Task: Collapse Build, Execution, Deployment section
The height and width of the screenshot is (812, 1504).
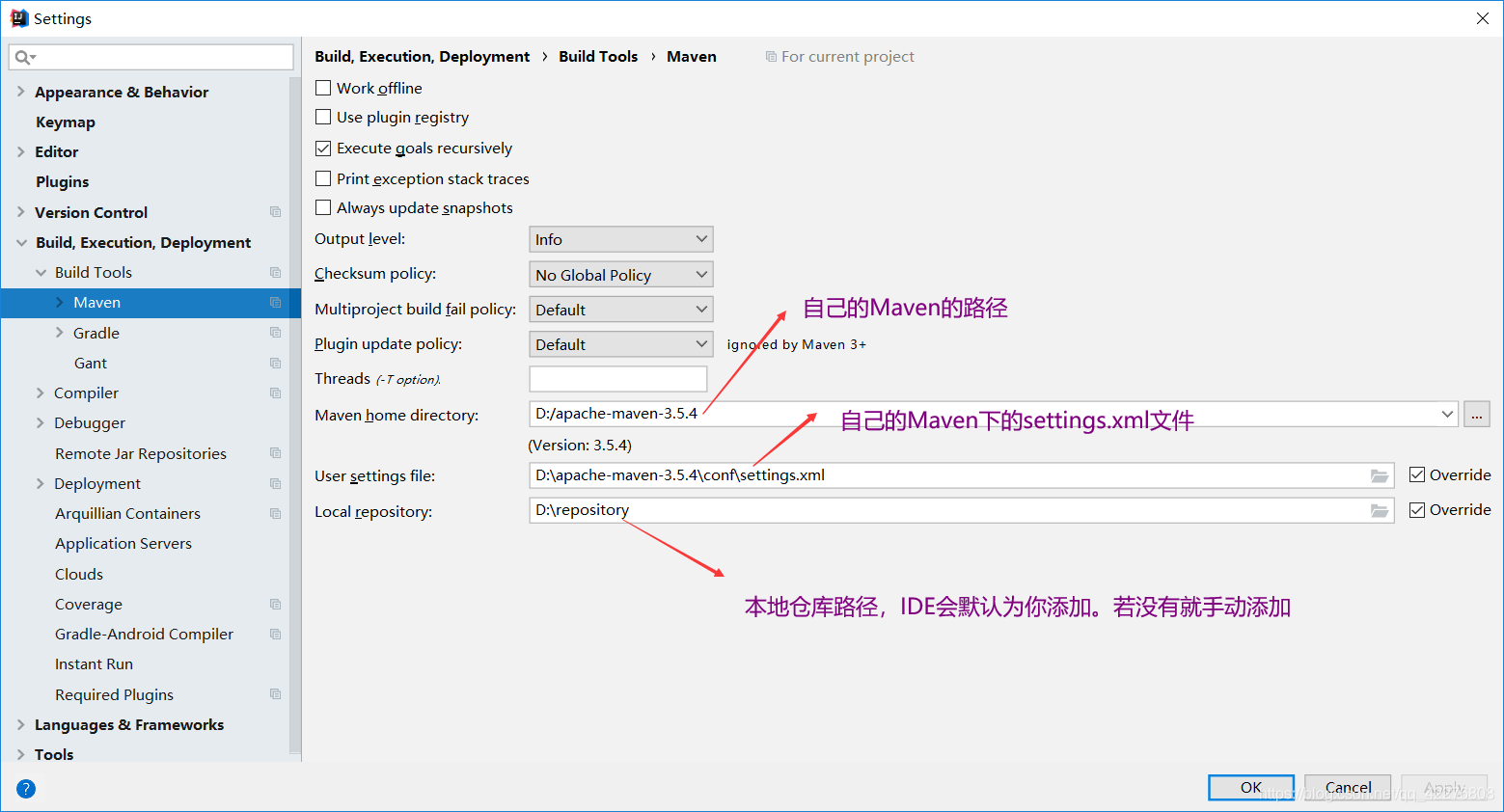Action: (21, 243)
